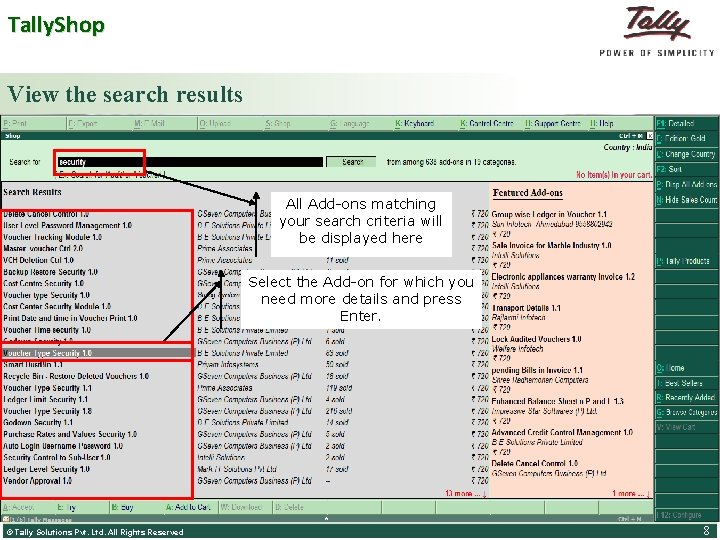This screenshot has width=720, height=540.
Task: Select Voucher Tracking Module 1.0 add-on
Action: click(x=52, y=237)
